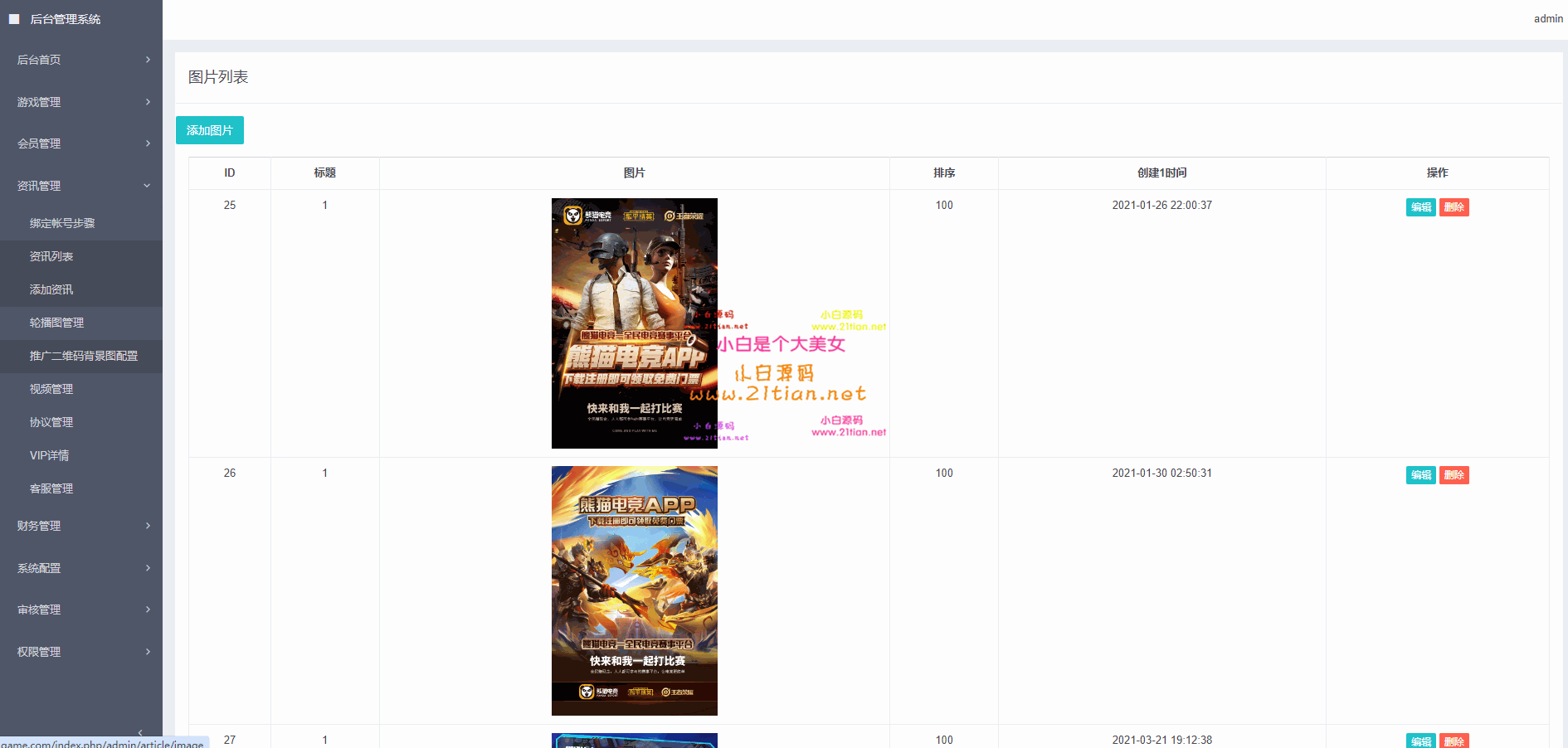Screen dimensions: 1568x748
Task: Click the sort value 100 in row 25
Action: [944, 205]
